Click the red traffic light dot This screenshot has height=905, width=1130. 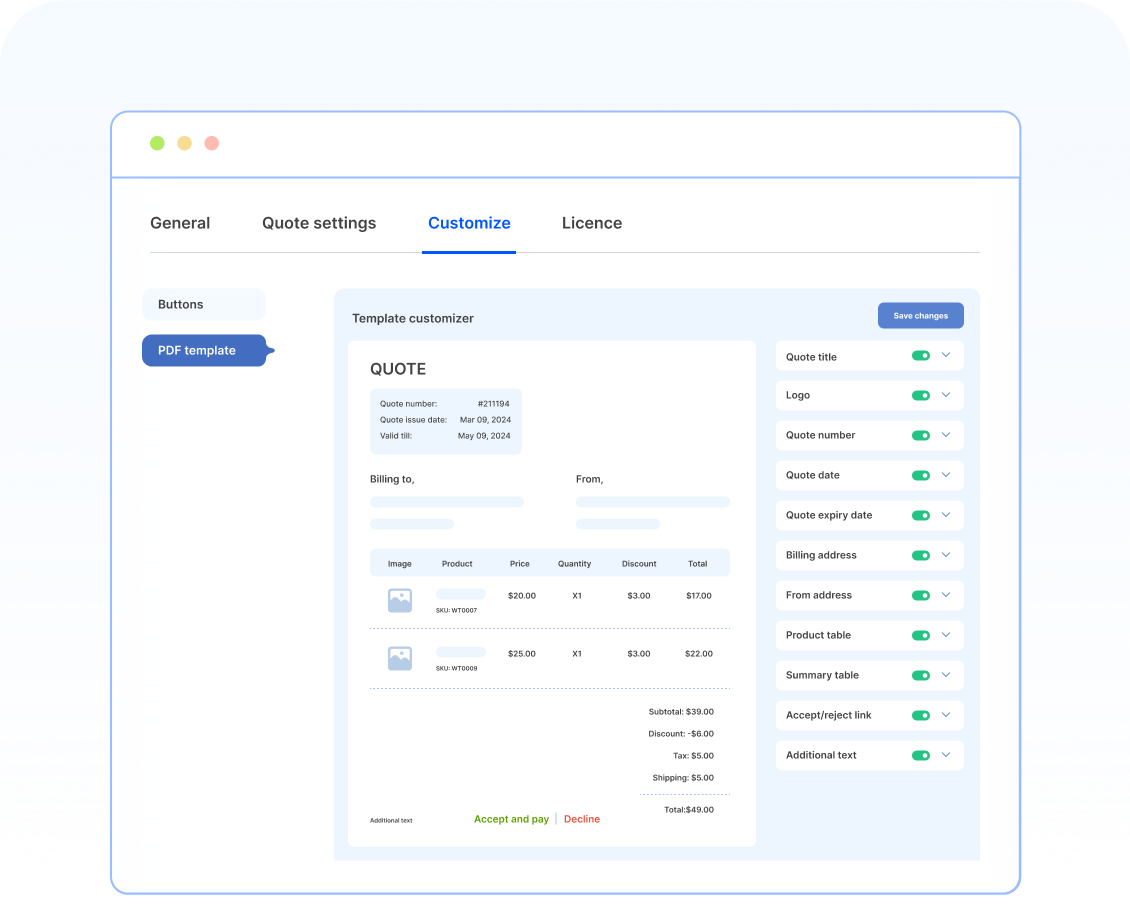click(x=211, y=143)
